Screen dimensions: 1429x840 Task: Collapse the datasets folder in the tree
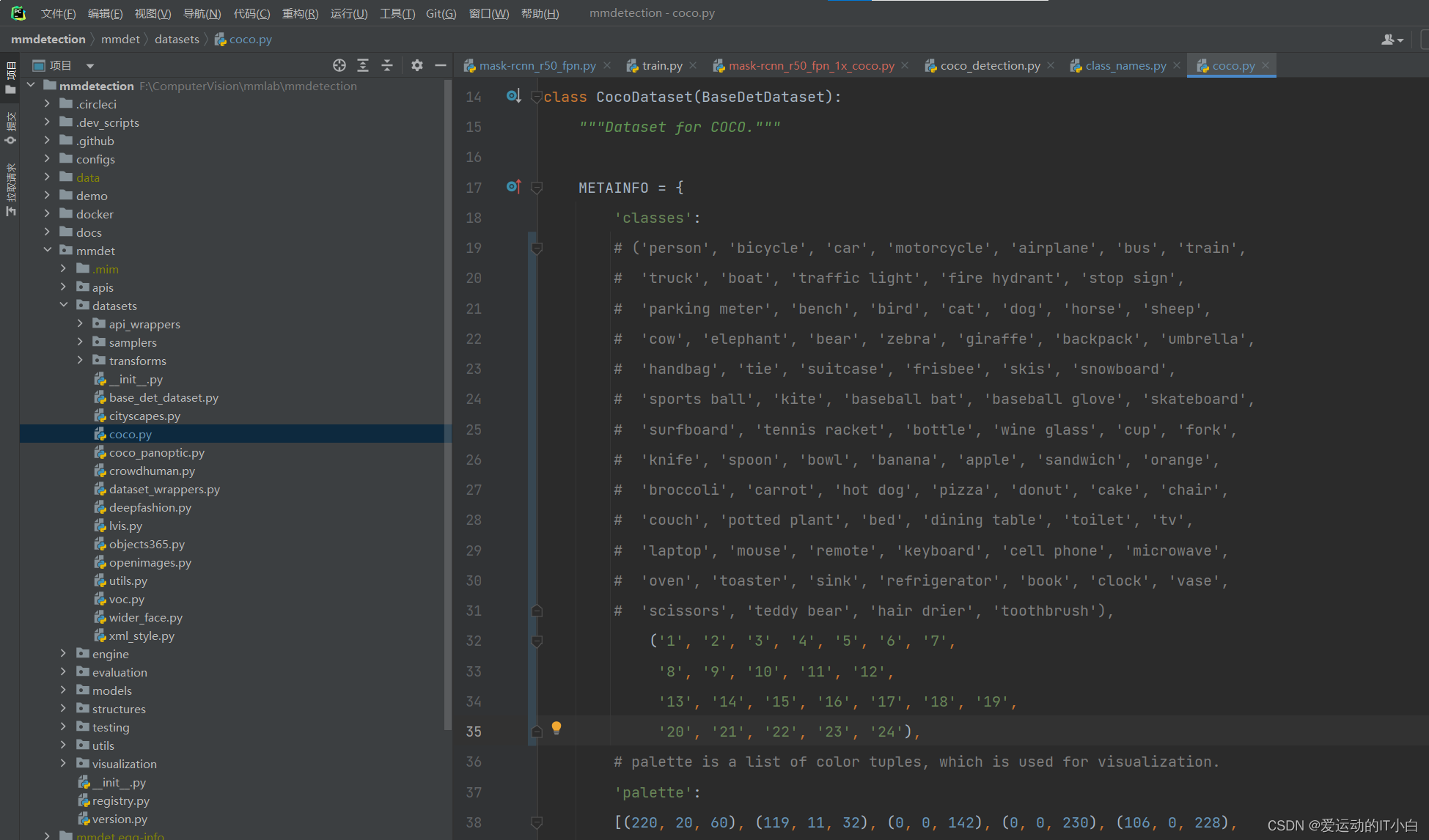click(64, 305)
